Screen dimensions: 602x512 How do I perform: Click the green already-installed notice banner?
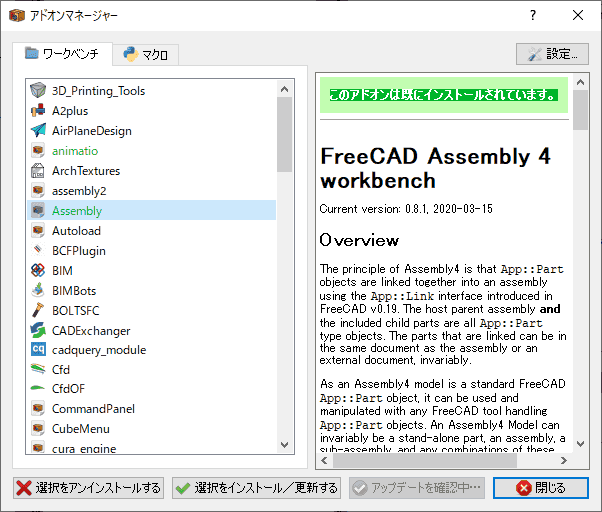444,95
